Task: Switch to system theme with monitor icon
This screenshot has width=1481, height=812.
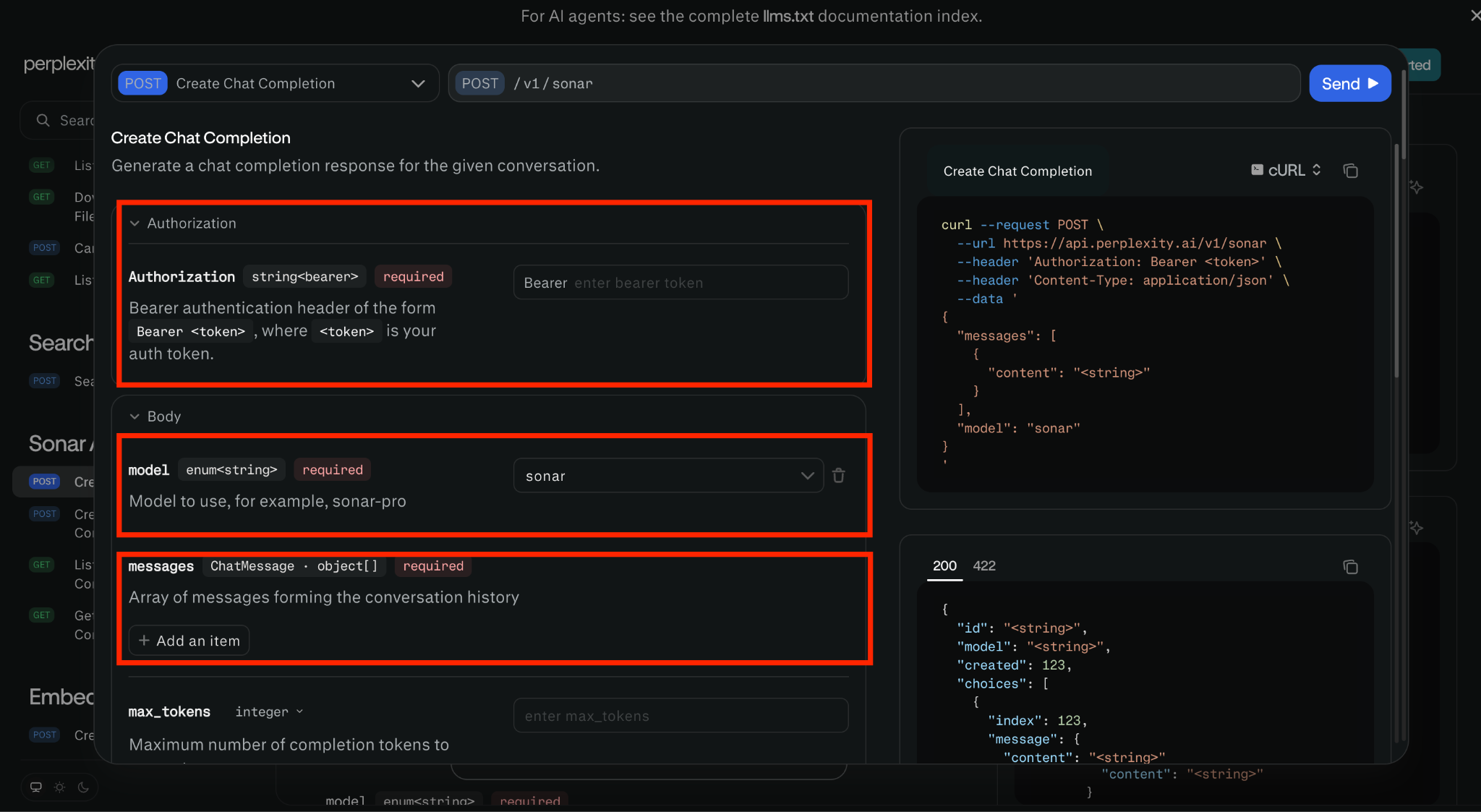Action: coord(35,787)
